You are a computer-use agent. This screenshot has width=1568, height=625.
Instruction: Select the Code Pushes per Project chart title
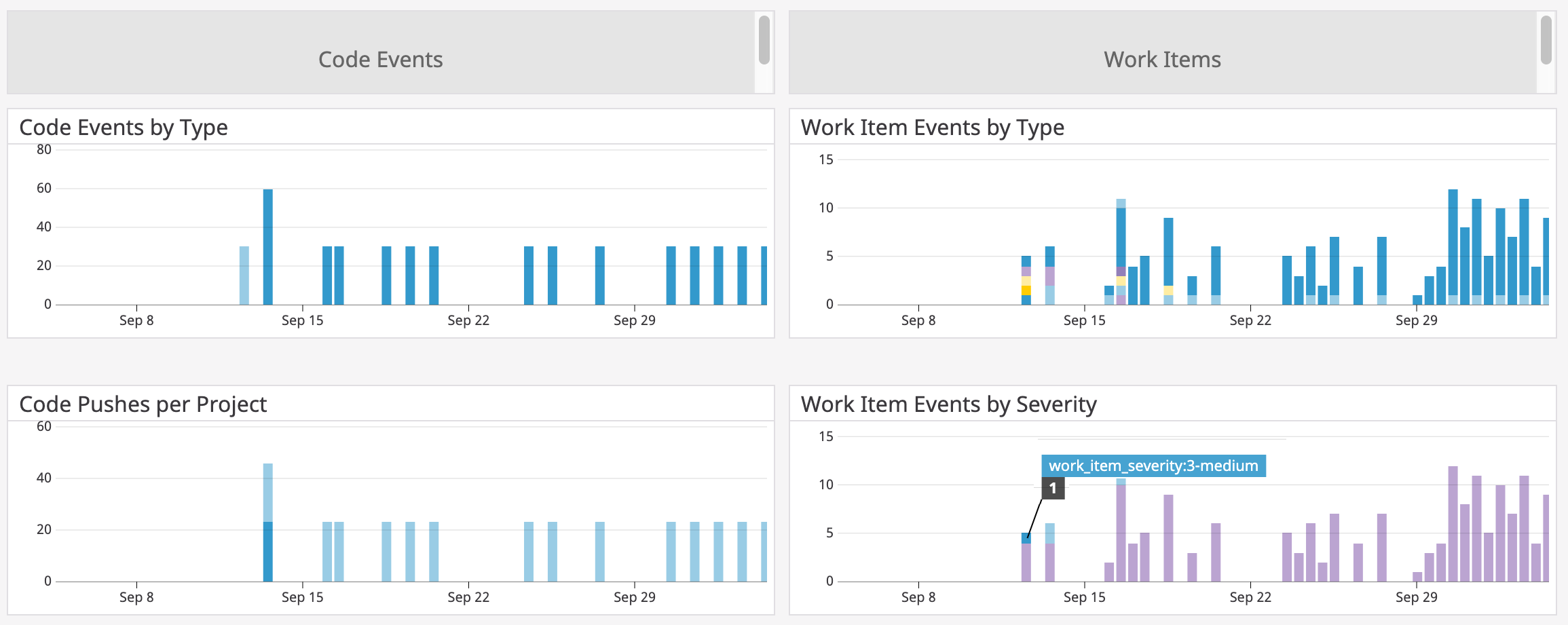[x=143, y=404]
